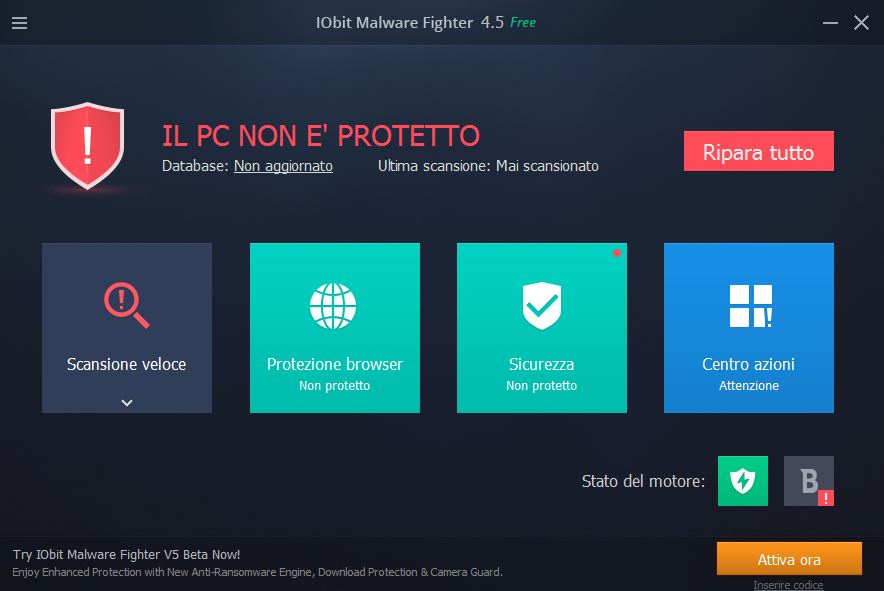This screenshot has width=884, height=591.
Task: Click Attiva ora button
Action: click(789, 559)
